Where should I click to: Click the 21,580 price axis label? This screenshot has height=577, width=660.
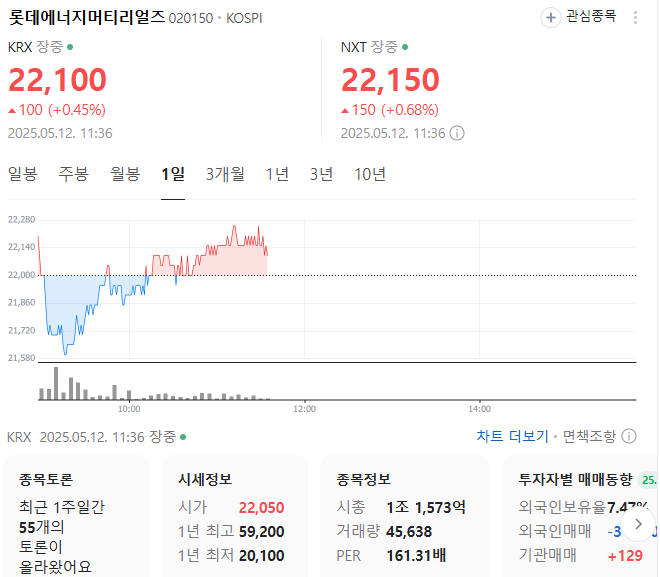(21, 358)
